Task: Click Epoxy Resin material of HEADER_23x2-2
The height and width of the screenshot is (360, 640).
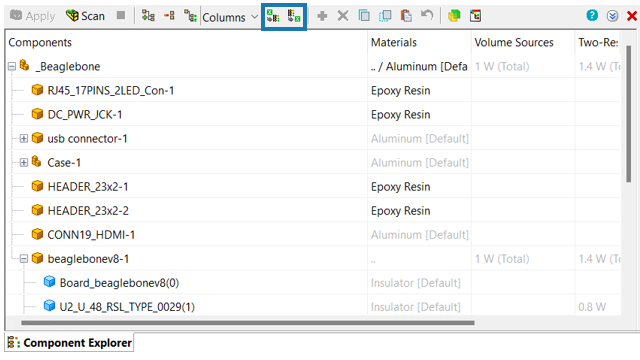Action: [400, 211]
